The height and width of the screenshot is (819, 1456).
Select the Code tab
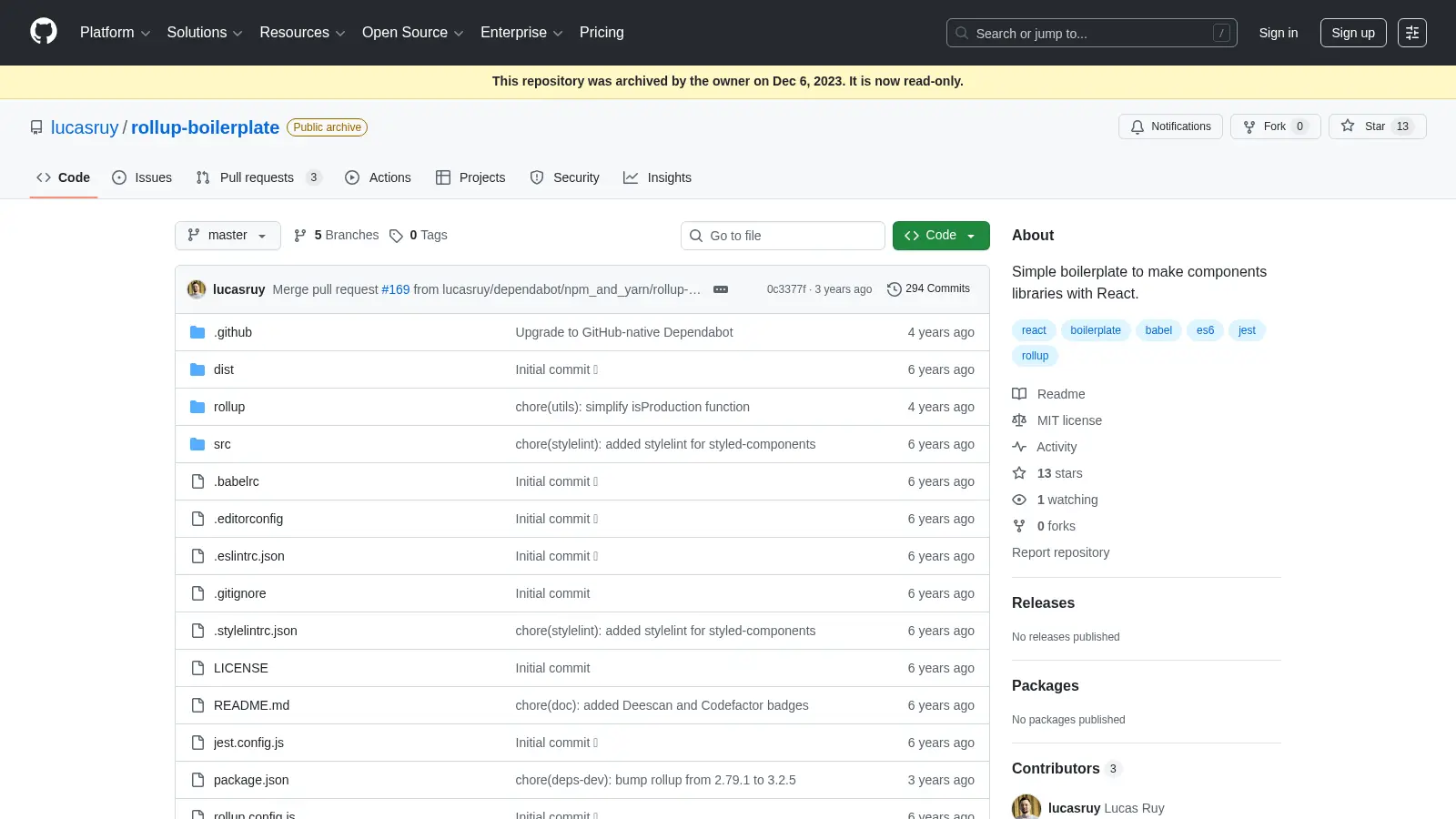tap(64, 177)
